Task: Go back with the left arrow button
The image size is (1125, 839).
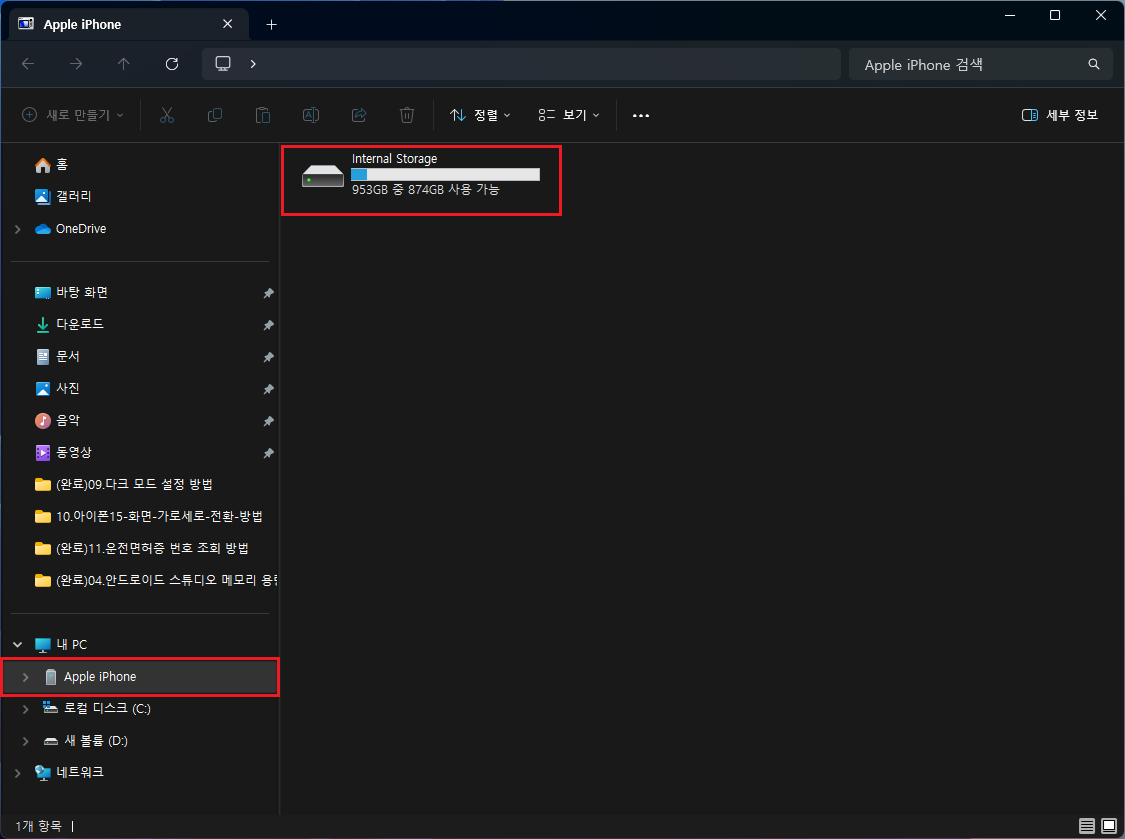Action: click(28, 64)
